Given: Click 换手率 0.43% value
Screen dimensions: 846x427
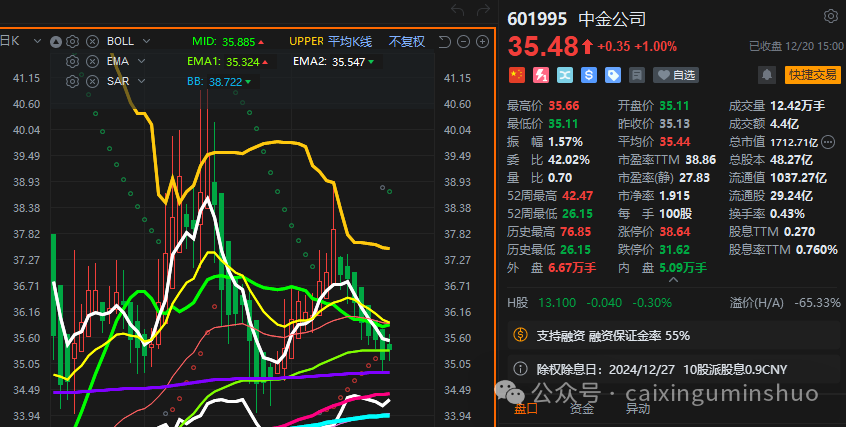Looking at the screenshot, I should tap(787, 214).
